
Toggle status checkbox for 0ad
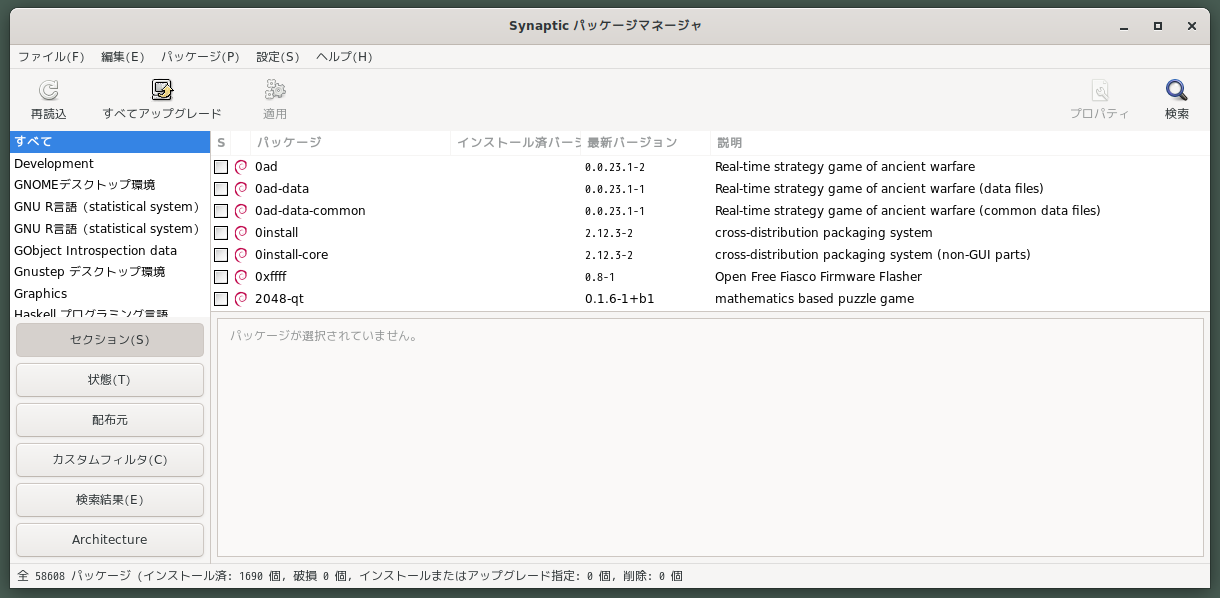tap(221, 167)
